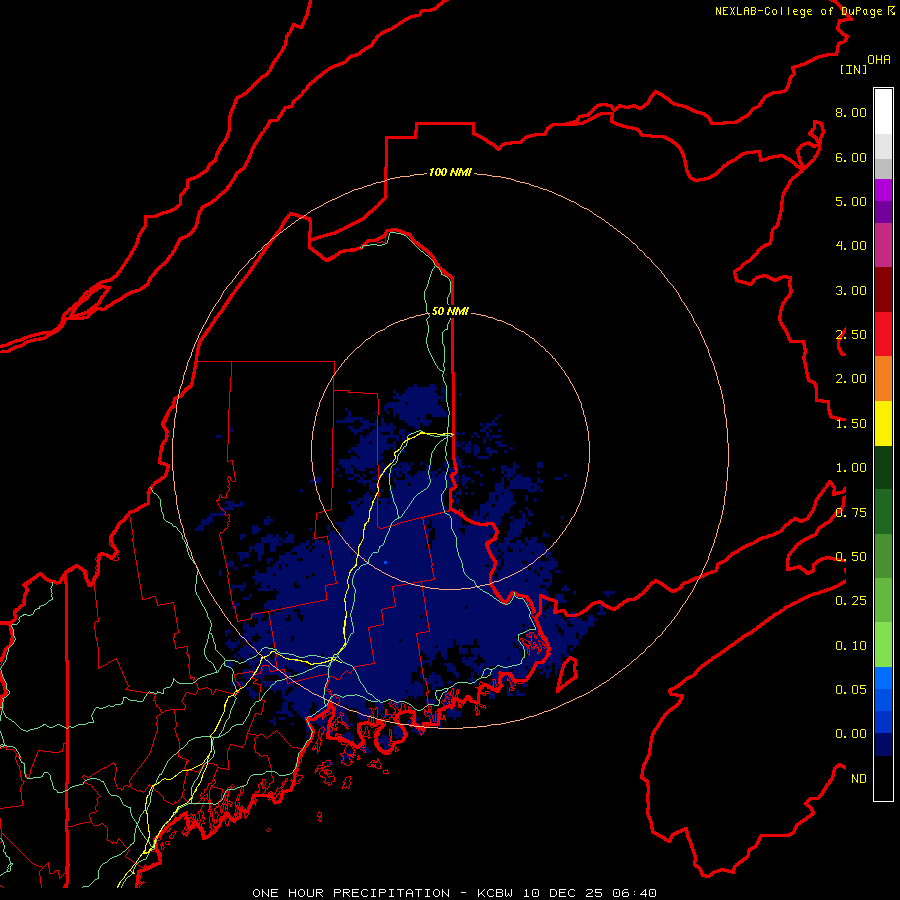The height and width of the screenshot is (900, 900).
Task: Pick the light blue swatch near 0.05
Action: pos(883,678)
